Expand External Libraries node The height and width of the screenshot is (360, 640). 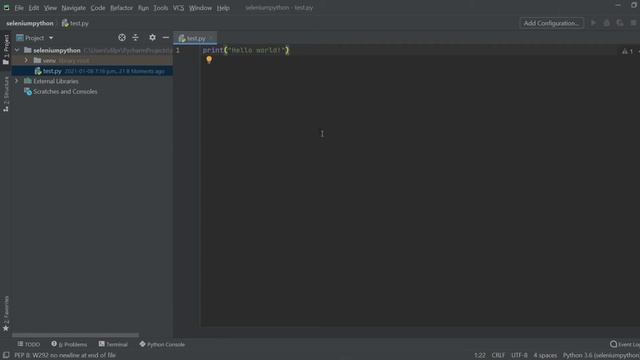click(x=17, y=81)
